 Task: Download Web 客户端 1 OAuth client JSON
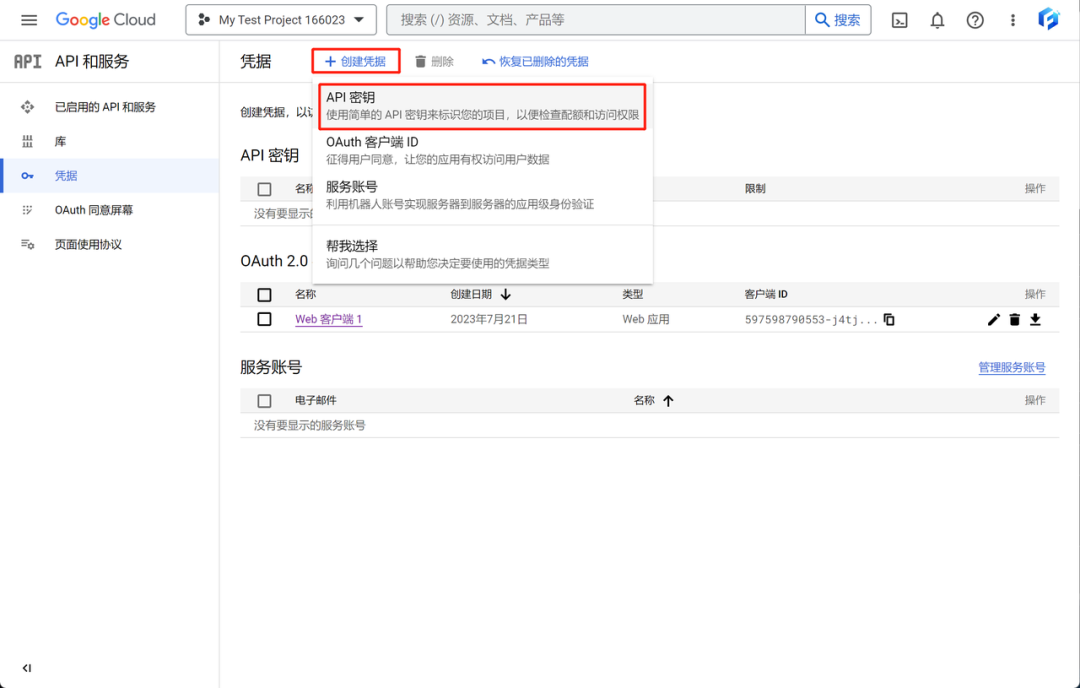(x=1035, y=320)
